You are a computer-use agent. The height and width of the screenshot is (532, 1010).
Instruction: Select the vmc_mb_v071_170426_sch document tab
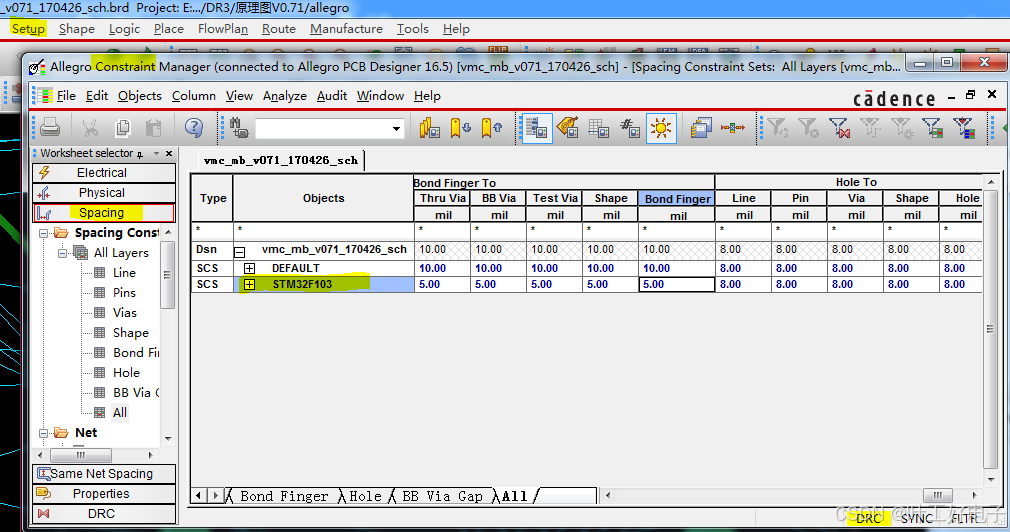click(x=281, y=160)
